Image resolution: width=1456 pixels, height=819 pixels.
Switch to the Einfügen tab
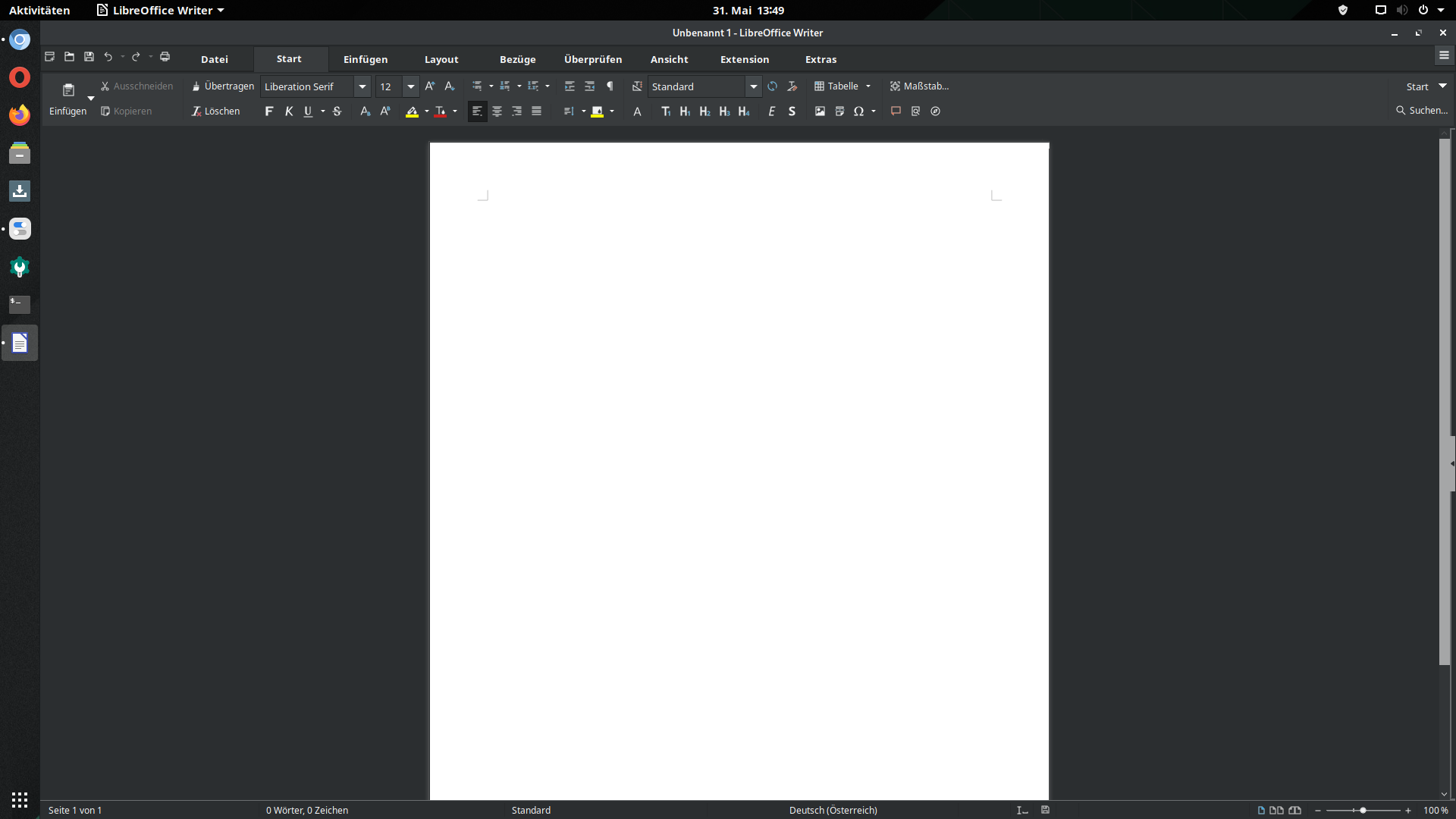[x=366, y=59]
